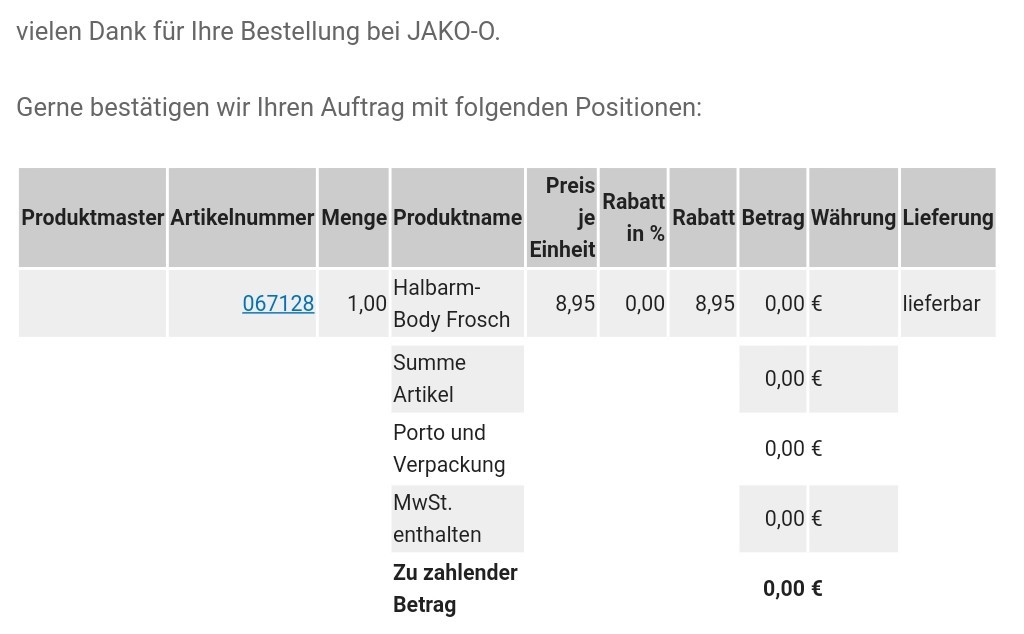
Task: Click the Lieferung column header
Action: (948, 217)
